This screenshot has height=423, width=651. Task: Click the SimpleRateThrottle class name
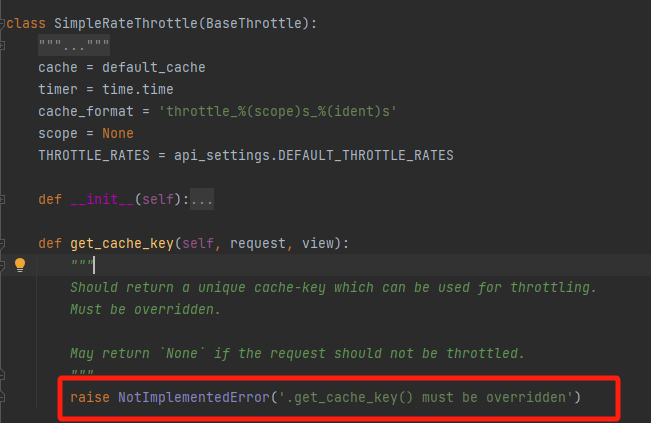pos(126,23)
